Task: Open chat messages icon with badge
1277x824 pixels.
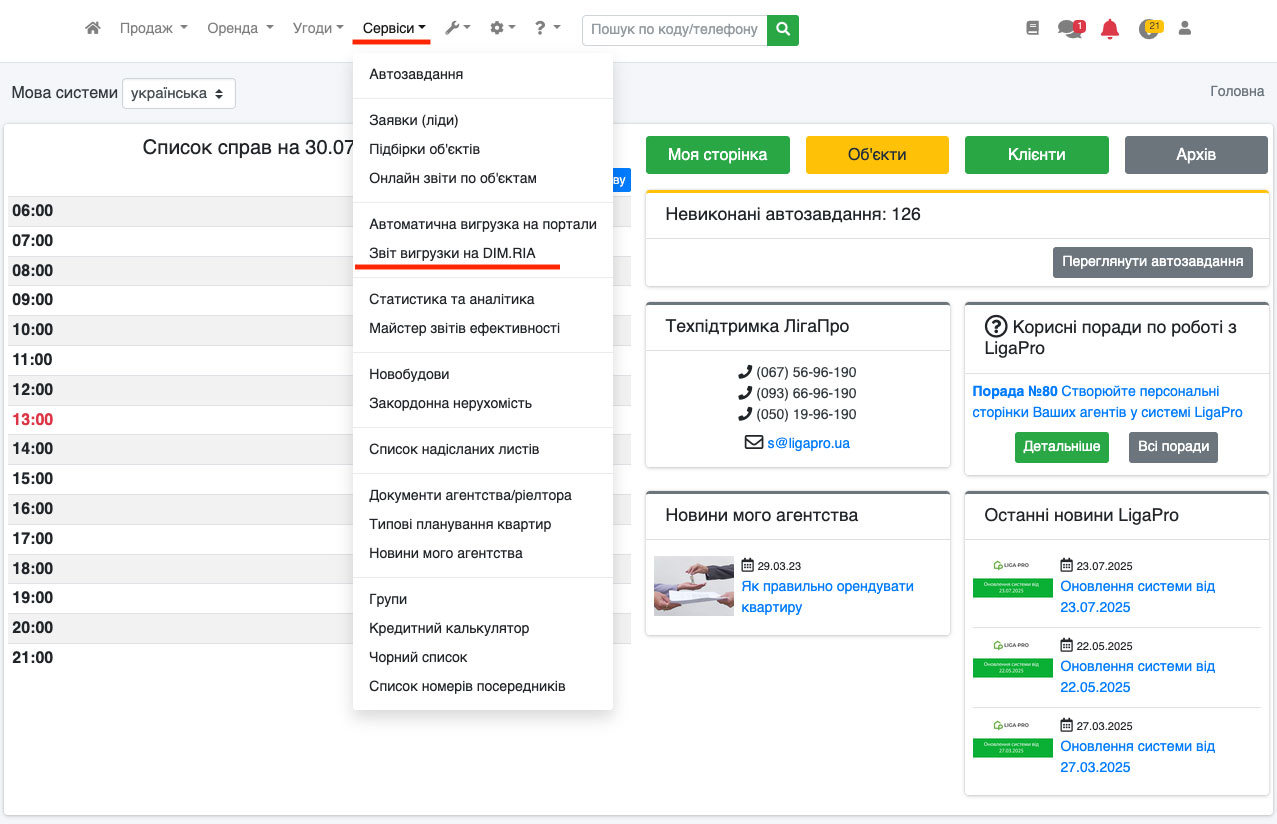Action: click(1070, 29)
